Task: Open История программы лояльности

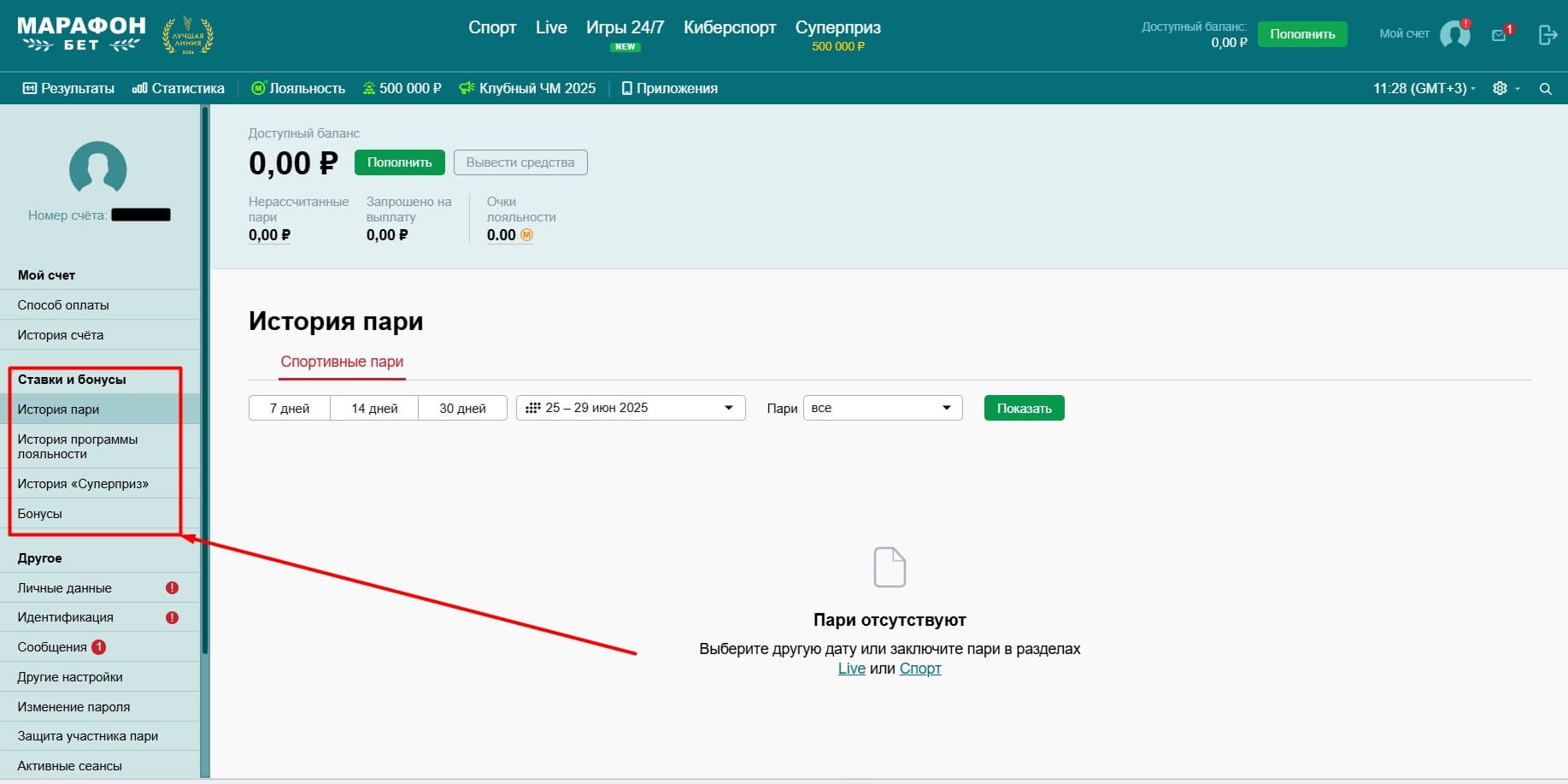Action: (100, 446)
